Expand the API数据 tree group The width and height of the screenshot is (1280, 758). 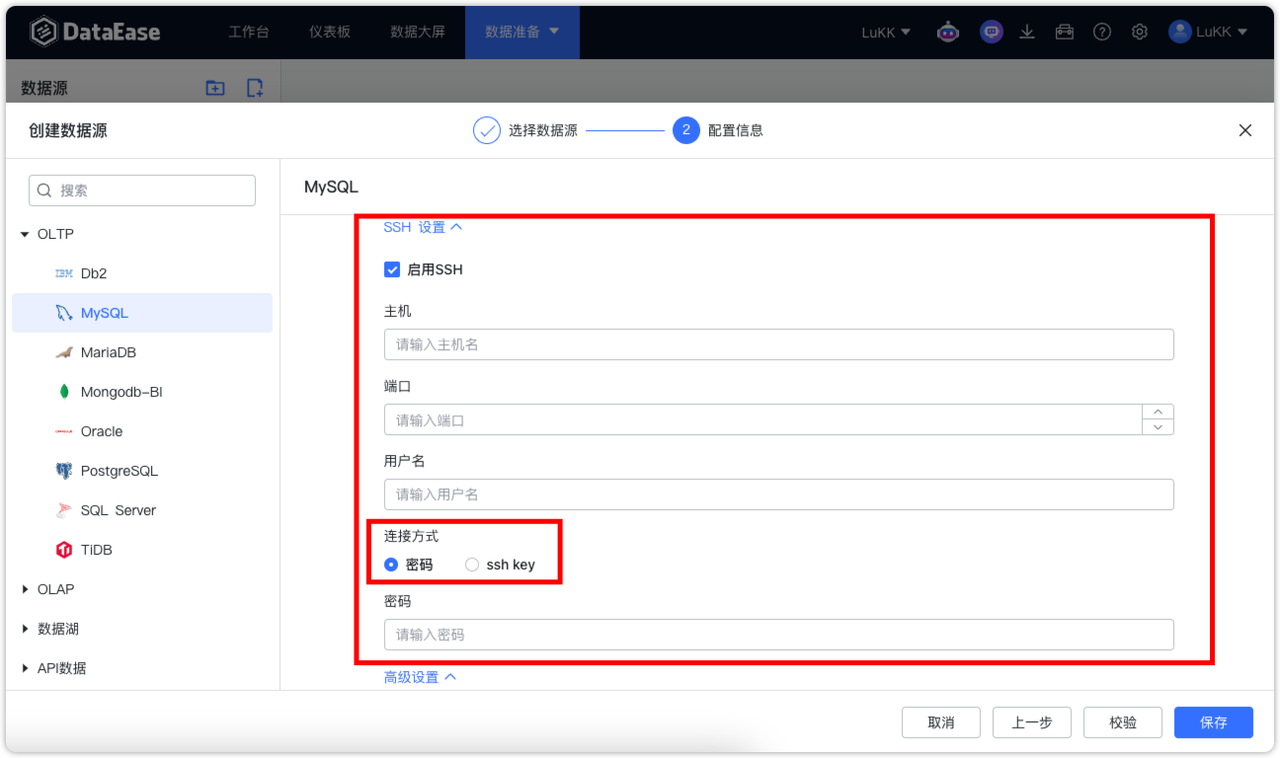pos(25,669)
